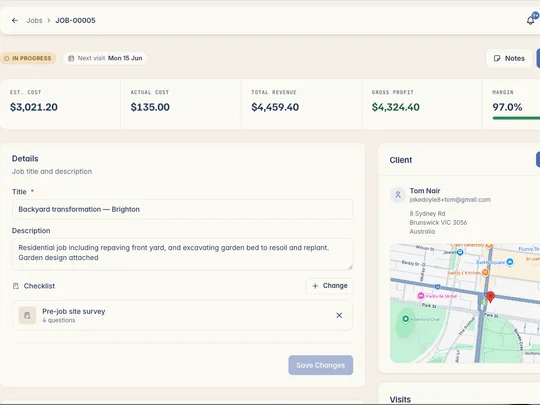Click the 4 questions label
This screenshot has width=540, height=405.
[59, 320]
